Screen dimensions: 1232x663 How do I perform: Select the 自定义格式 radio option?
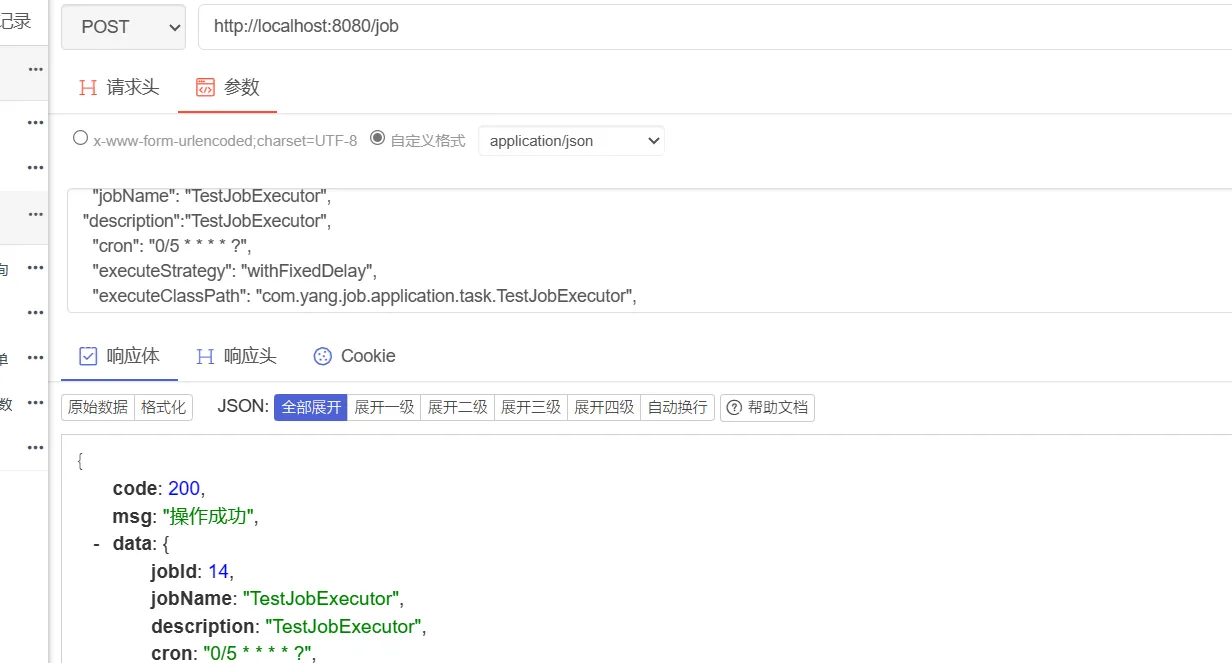pos(378,139)
